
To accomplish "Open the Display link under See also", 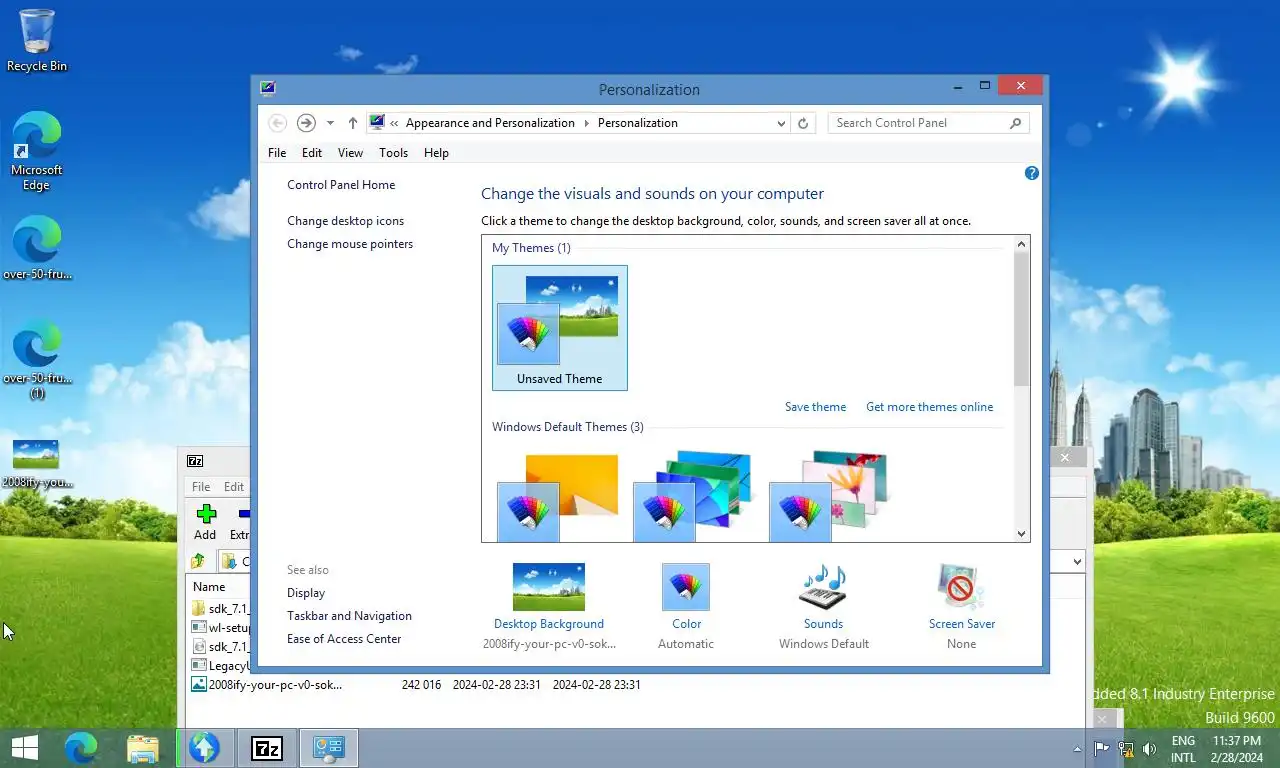I will (x=306, y=593).
